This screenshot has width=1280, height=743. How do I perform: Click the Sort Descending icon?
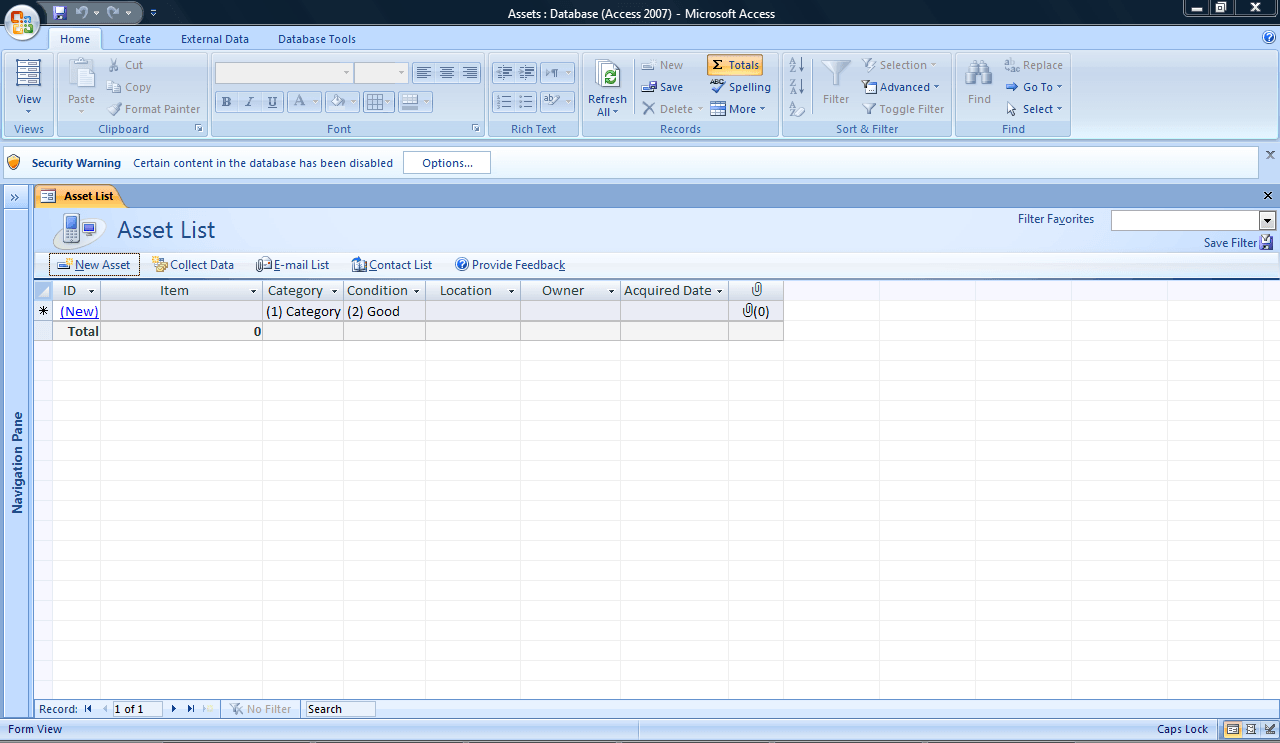pyautogui.click(x=797, y=87)
